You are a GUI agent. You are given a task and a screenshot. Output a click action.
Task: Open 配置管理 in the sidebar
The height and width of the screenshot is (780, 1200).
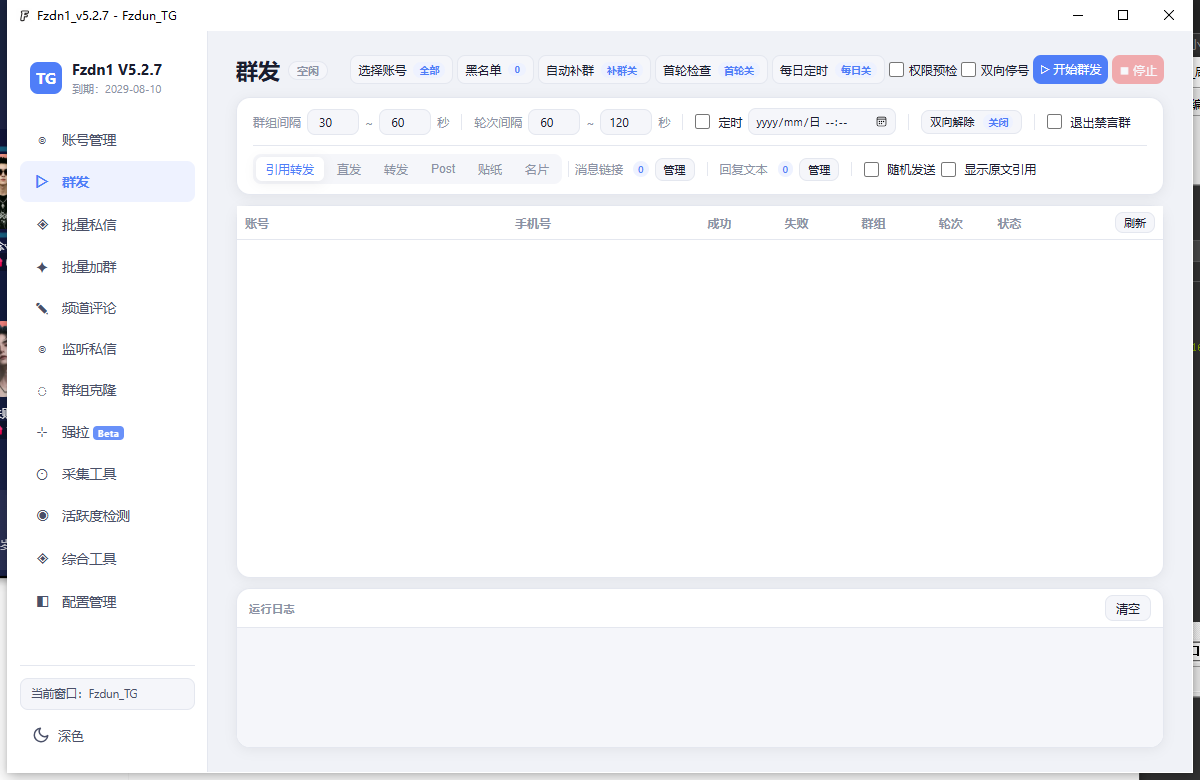(x=107, y=602)
